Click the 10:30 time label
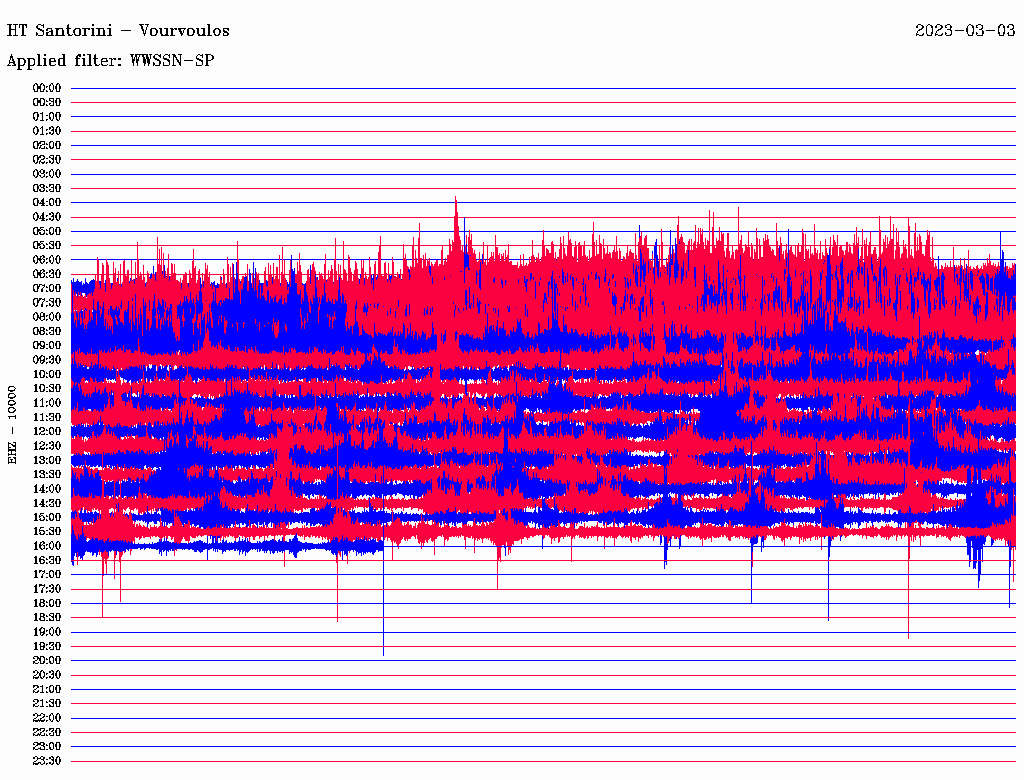 [x=47, y=389]
